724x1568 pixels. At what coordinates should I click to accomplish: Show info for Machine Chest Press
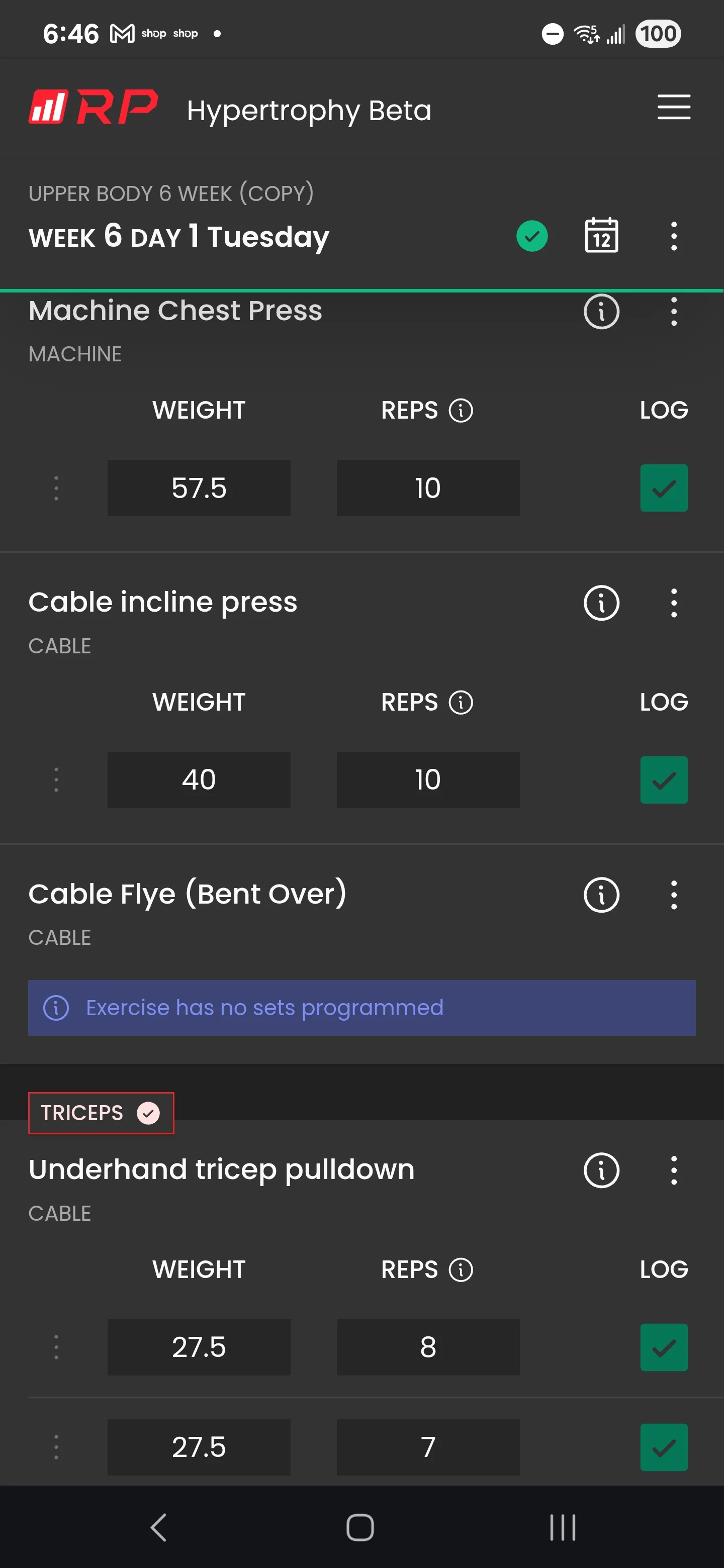click(601, 312)
